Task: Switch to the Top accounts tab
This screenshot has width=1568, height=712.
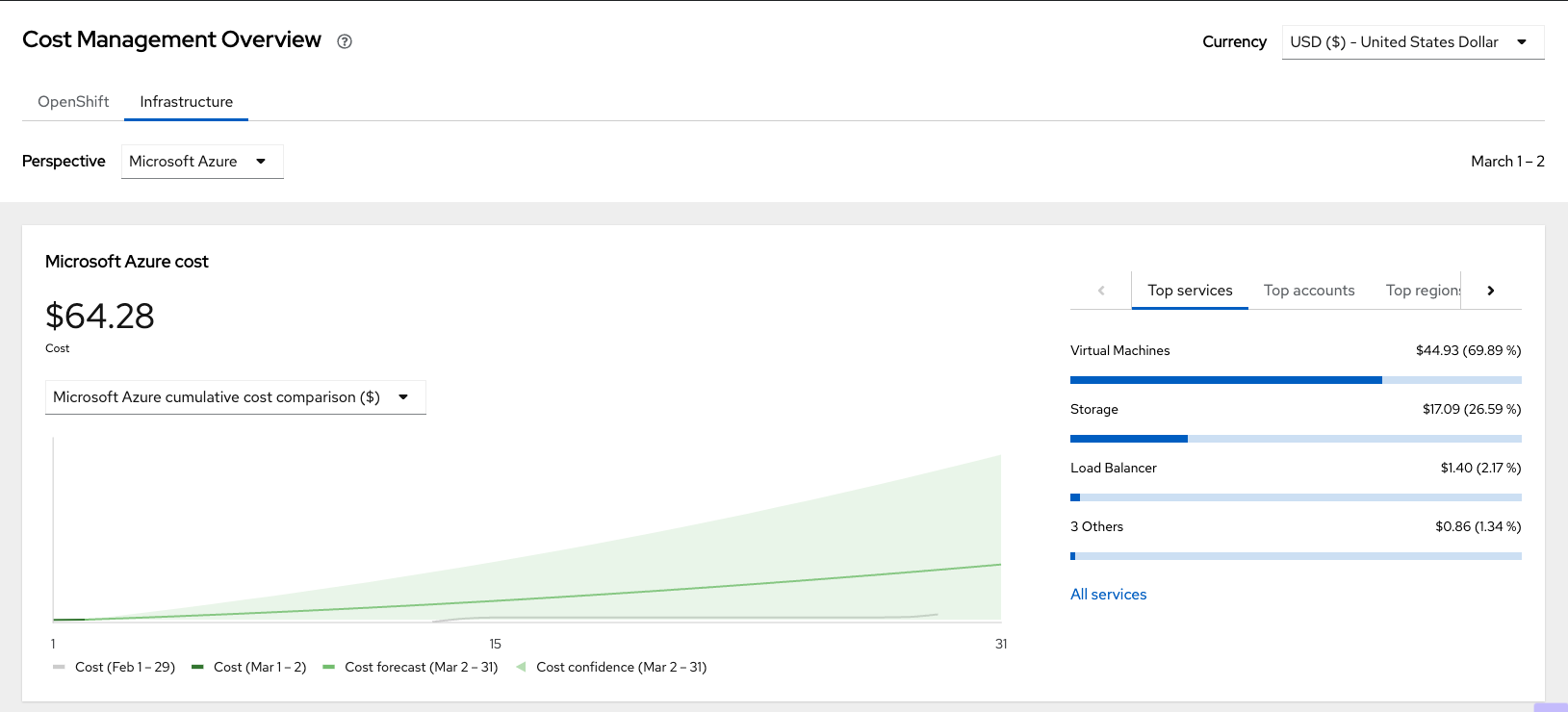Action: [x=1309, y=291]
